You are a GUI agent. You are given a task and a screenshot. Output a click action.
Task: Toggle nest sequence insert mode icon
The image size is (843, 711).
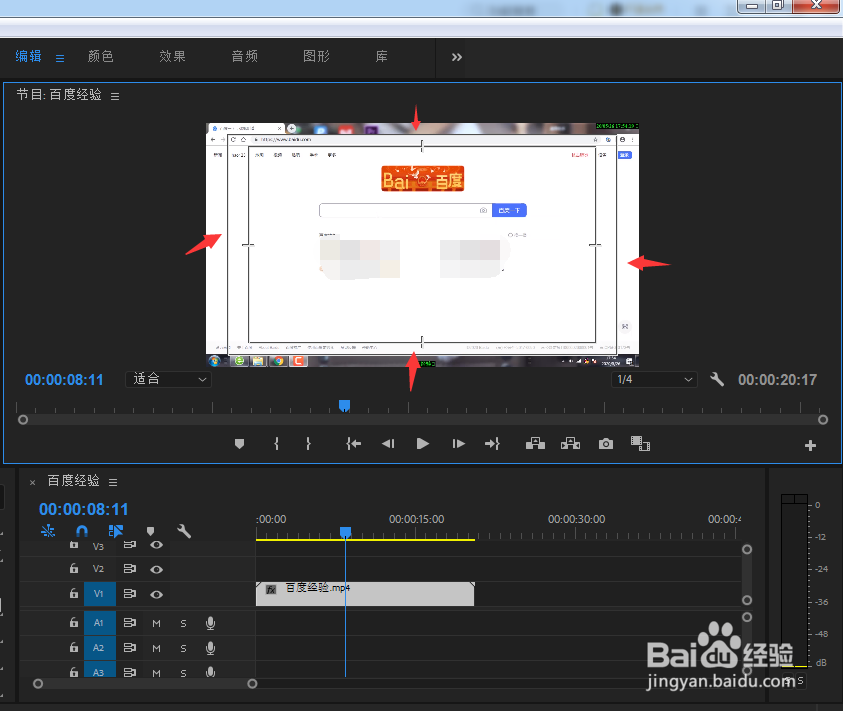(48, 531)
